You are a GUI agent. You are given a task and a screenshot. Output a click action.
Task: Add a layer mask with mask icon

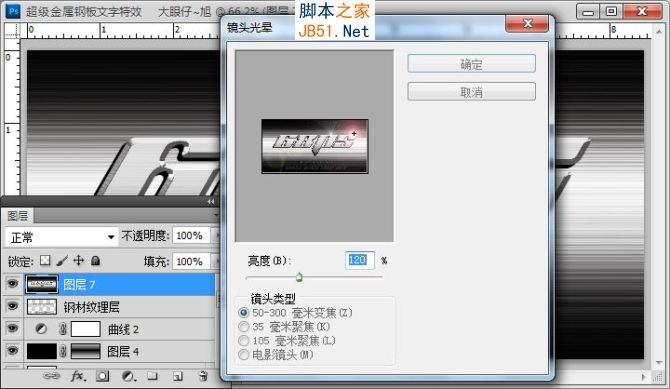tap(103, 376)
